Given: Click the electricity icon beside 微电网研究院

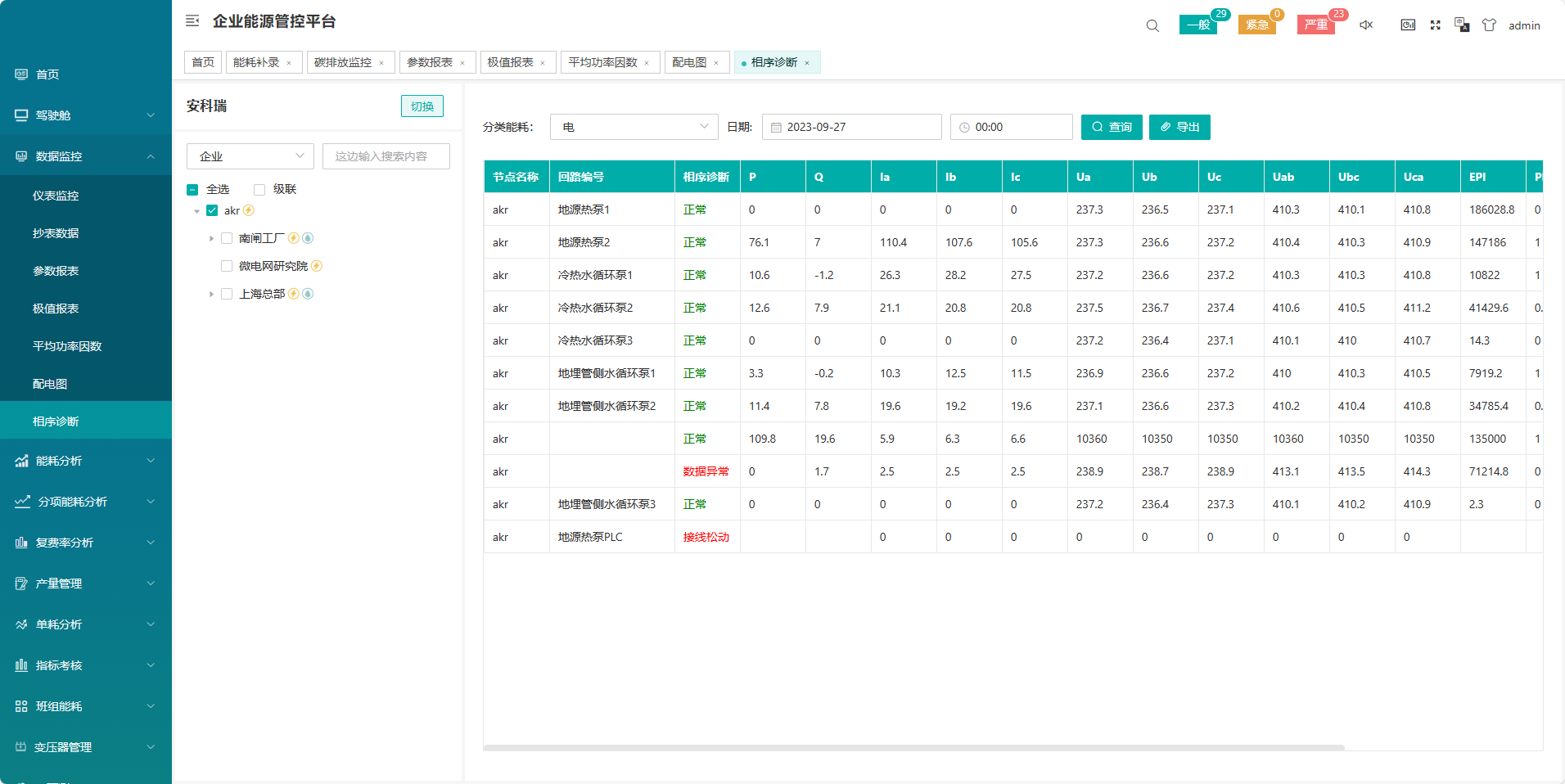Looking at the screenshot, I should point(317,266).
